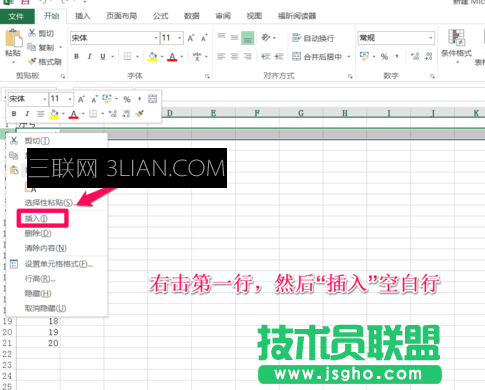Expand ribbon font color dropdown arrow
Viewport: 485px width, 390px height.
click(182, 57)
